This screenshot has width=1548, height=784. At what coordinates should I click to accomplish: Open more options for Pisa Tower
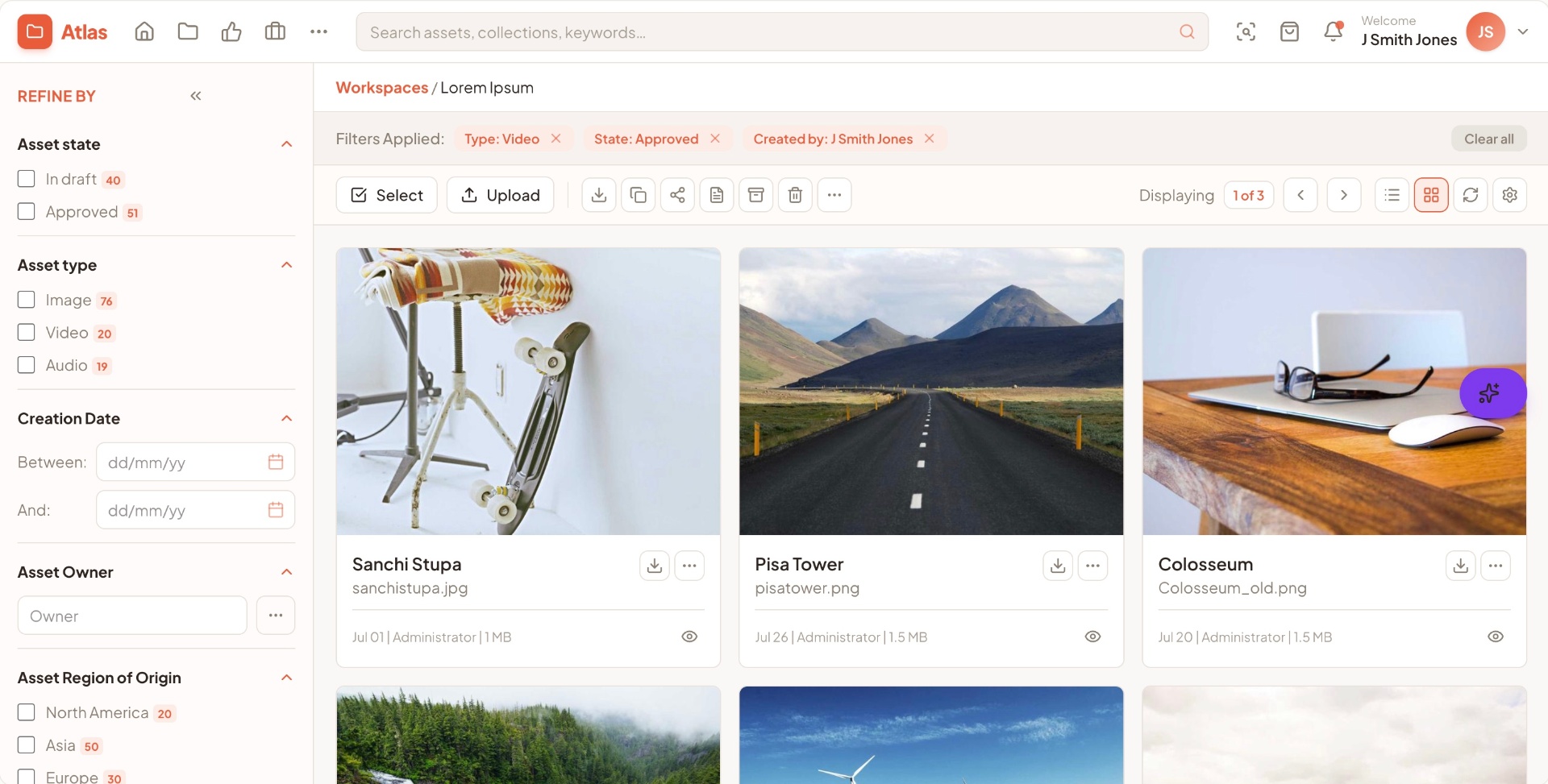point(1092,566)
